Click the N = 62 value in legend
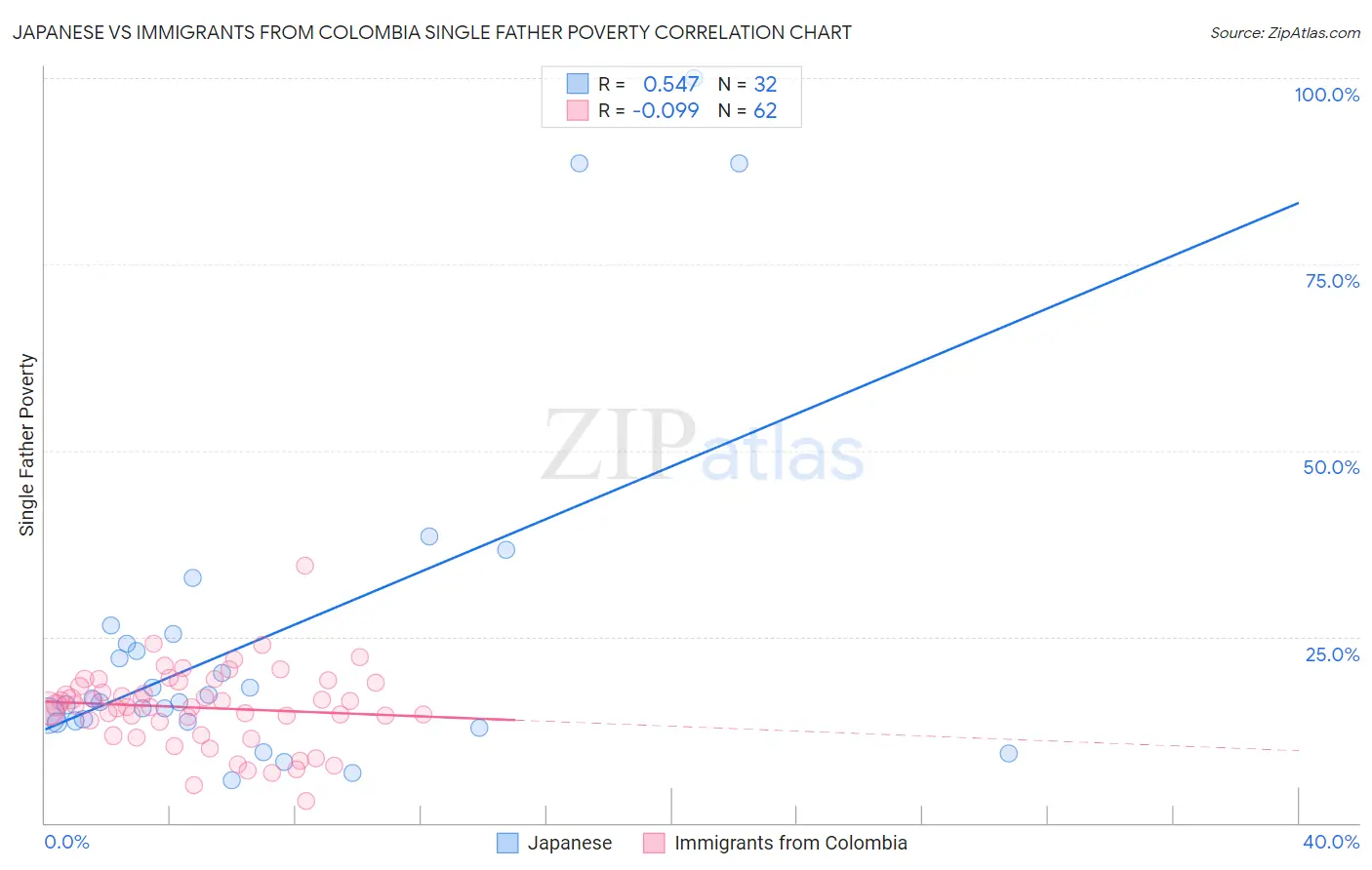Image resolution: width=1372 pixels, height=870 pixels. pos(747,110)
